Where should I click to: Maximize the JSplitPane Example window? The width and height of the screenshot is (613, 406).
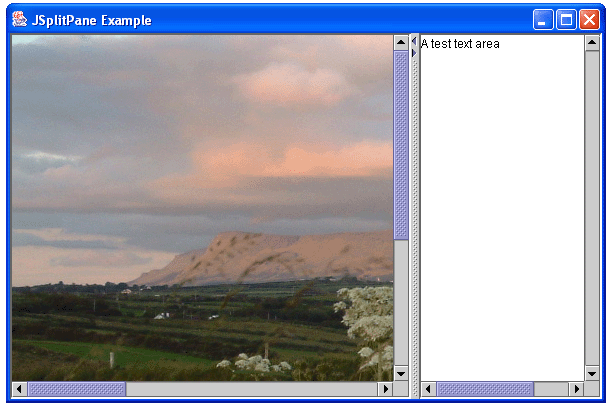tap(566, 20)
